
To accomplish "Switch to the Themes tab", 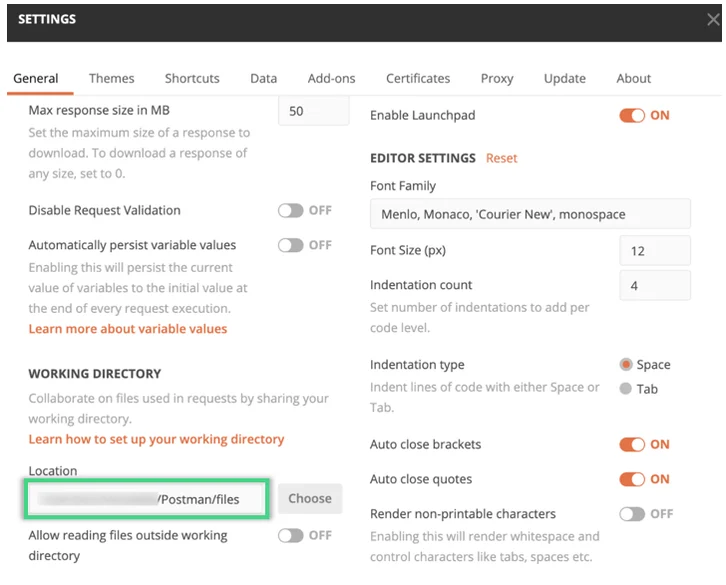I will (111, 78).
